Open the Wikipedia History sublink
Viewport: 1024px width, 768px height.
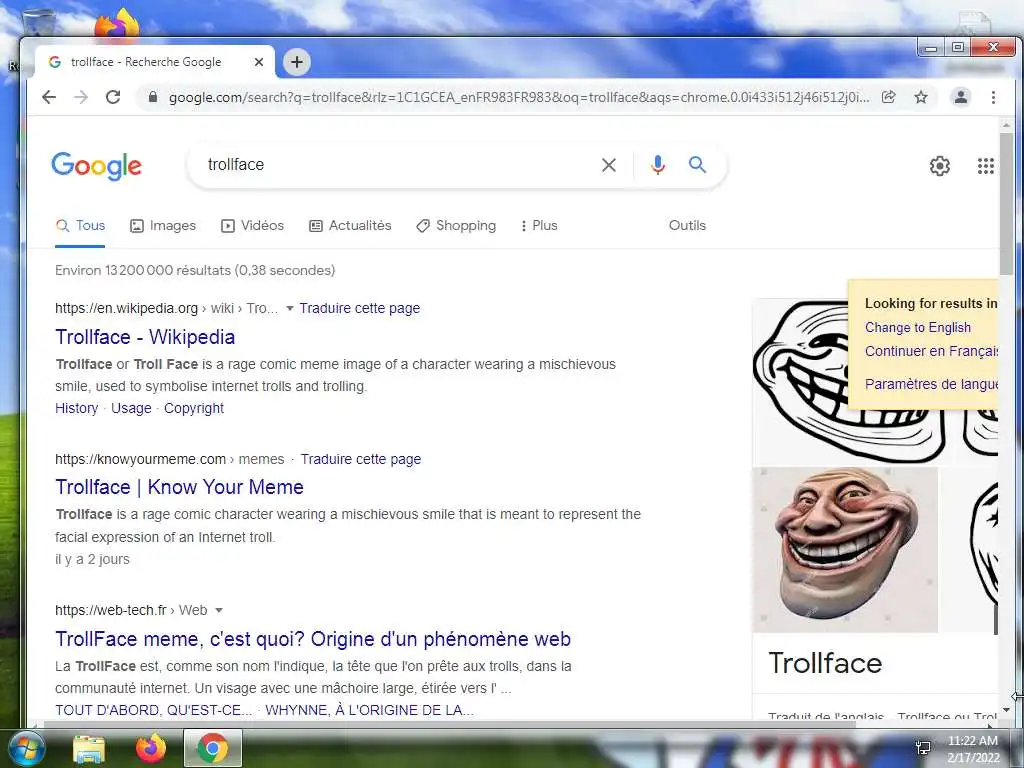[x=76, y=408]
